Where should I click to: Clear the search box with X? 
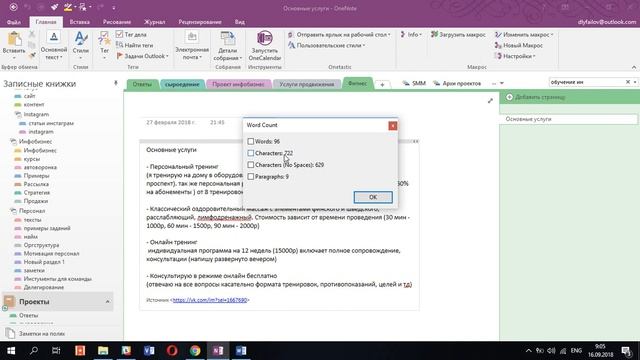(x=628, y=82)
